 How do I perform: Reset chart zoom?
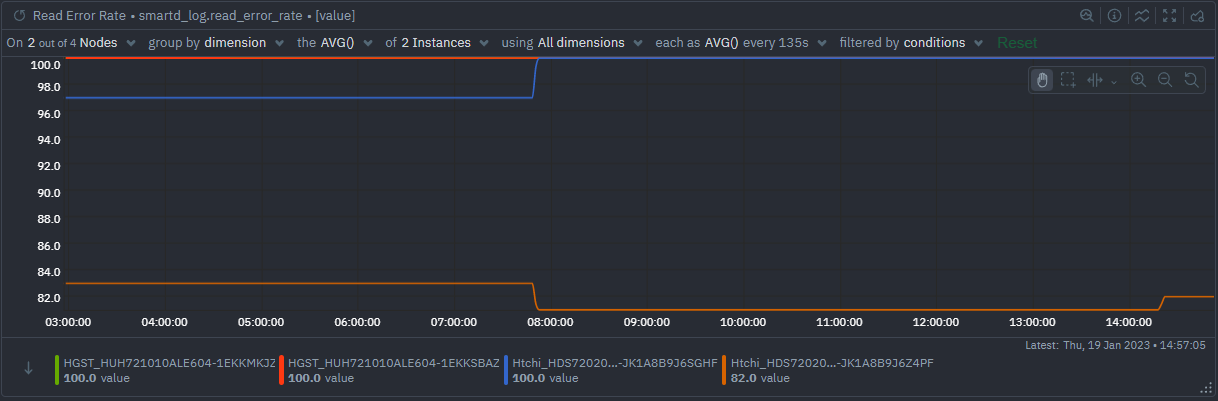(1190, 80)
